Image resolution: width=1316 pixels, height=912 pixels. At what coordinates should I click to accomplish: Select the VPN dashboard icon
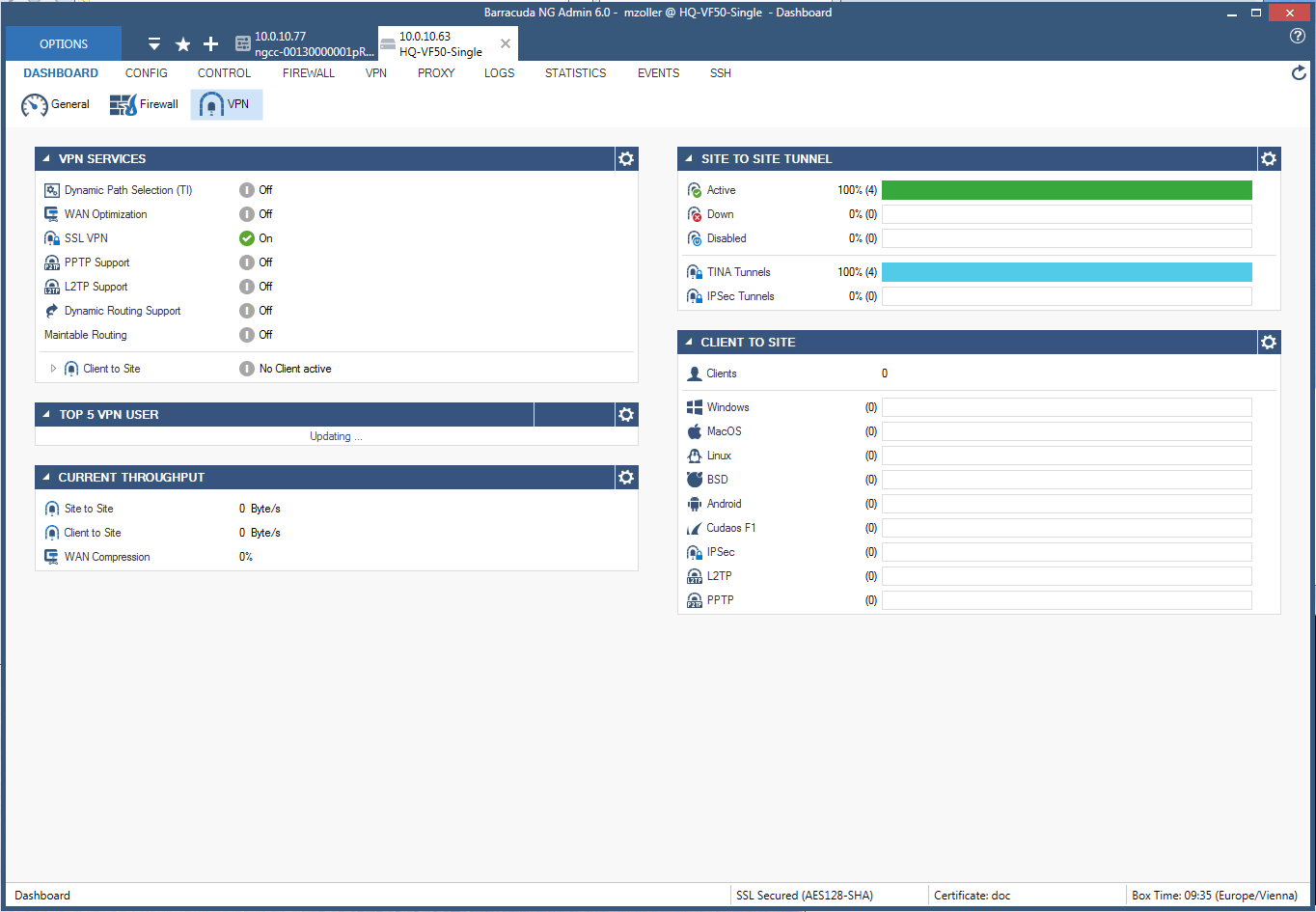tap(211, 104)
